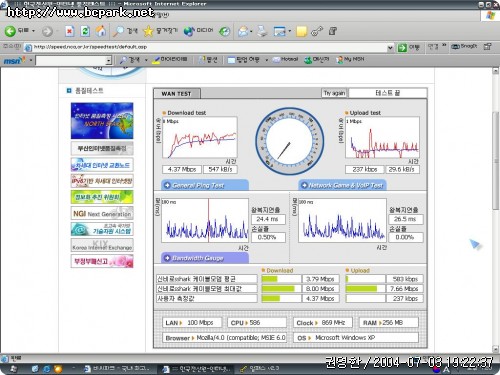Open Favorites using the star icon

coord(148,31)
